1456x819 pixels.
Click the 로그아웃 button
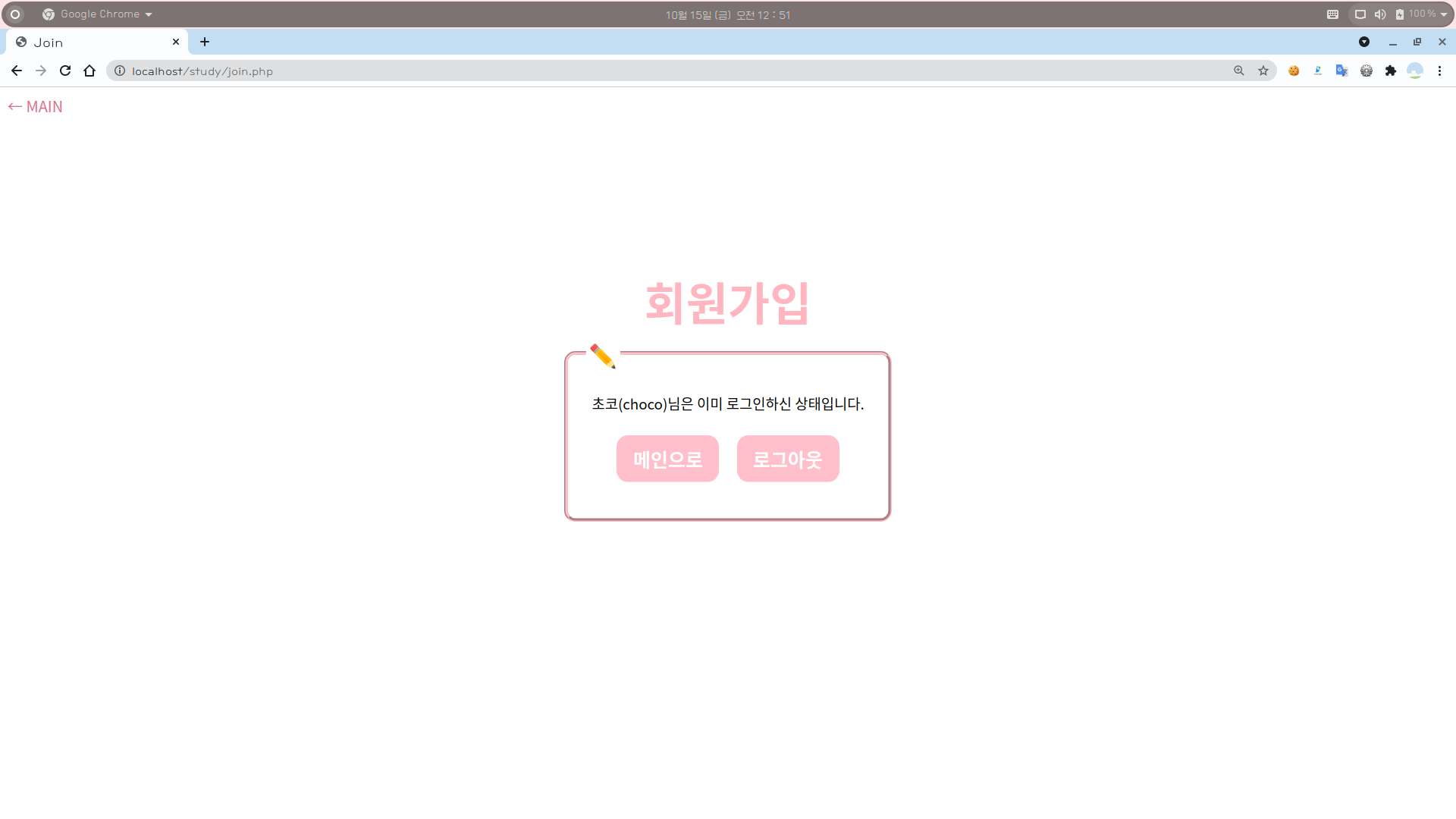coord(788,459)
